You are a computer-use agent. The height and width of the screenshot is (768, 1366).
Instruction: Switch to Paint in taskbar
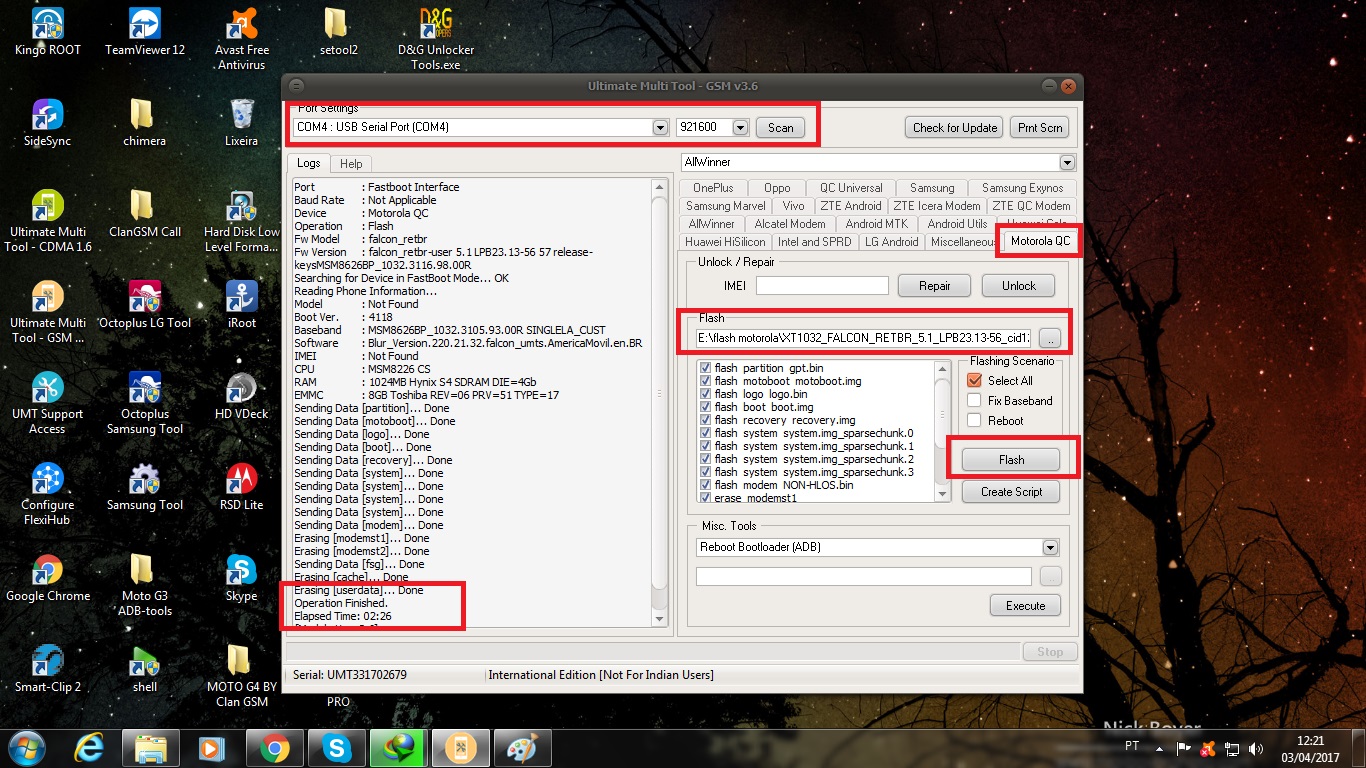point(522,747)
